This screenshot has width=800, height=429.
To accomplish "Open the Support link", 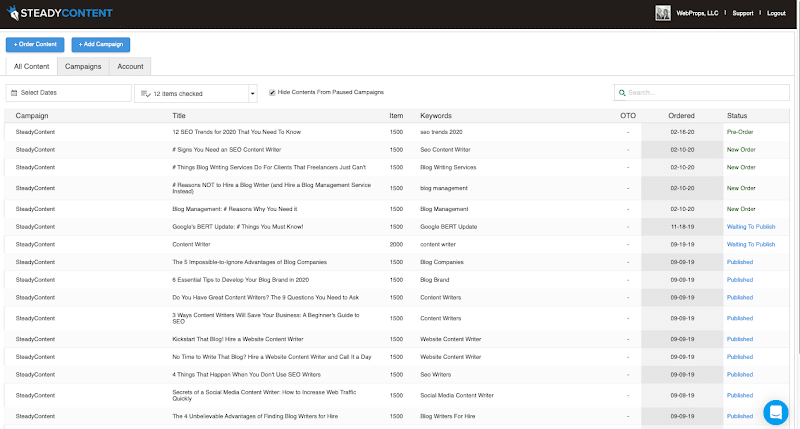I will 742,13.
